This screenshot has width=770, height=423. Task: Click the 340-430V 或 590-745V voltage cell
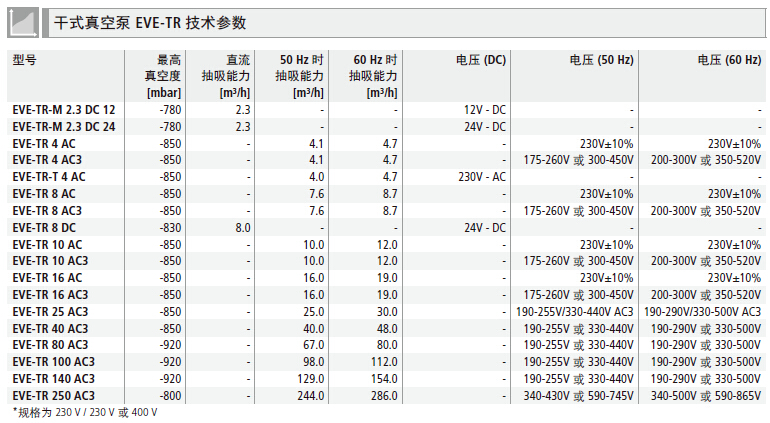click(x=578, y=396)
